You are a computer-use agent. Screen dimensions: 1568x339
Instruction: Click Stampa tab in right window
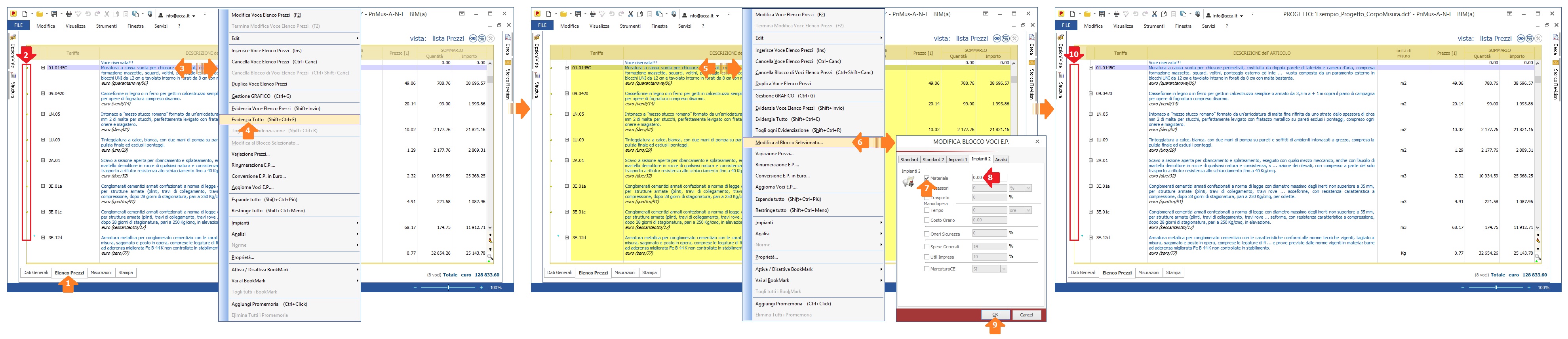point(1174,272)
